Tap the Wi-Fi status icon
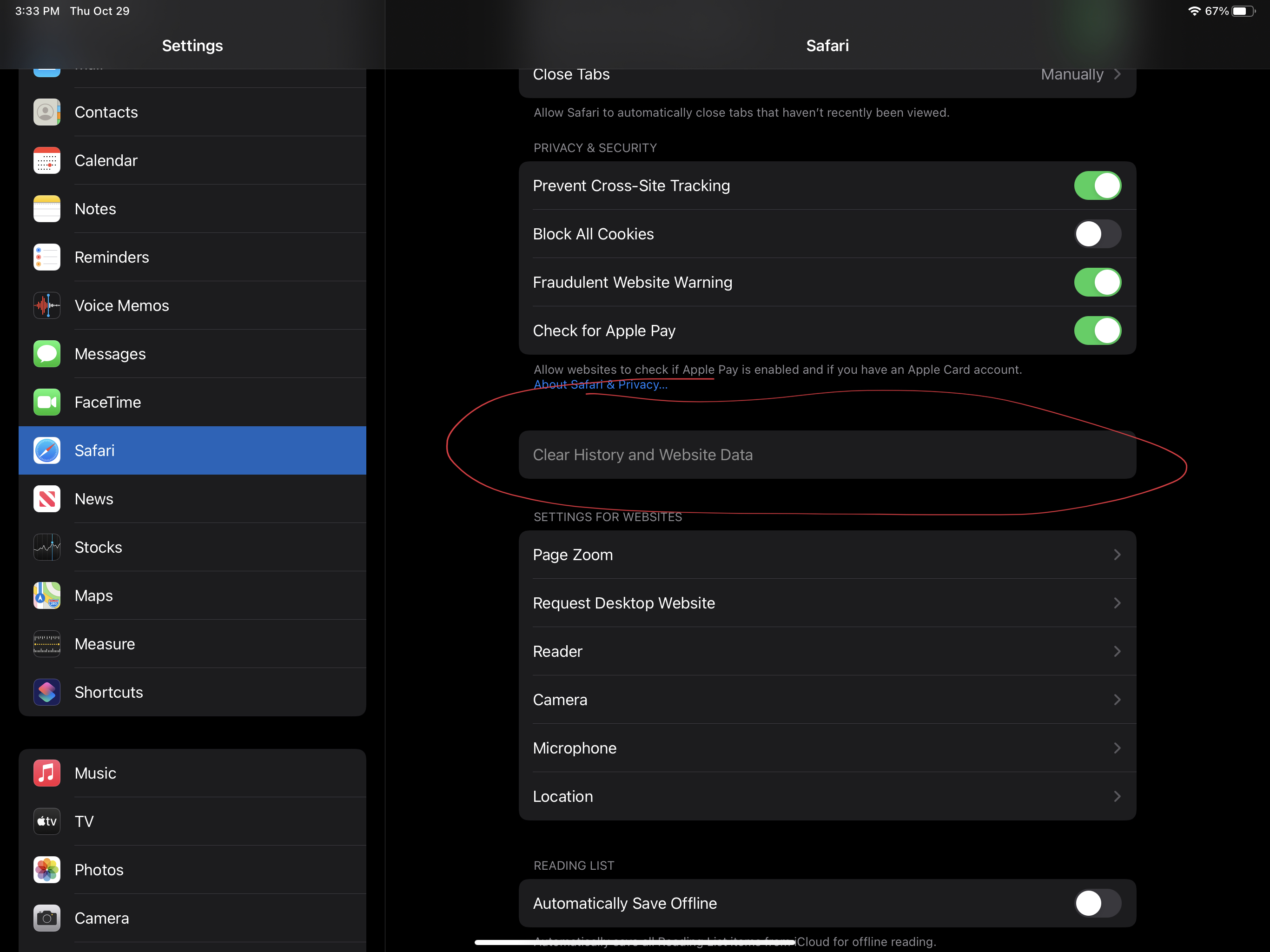Screen dimensions: 1270x952 [x=1194, y=11]
